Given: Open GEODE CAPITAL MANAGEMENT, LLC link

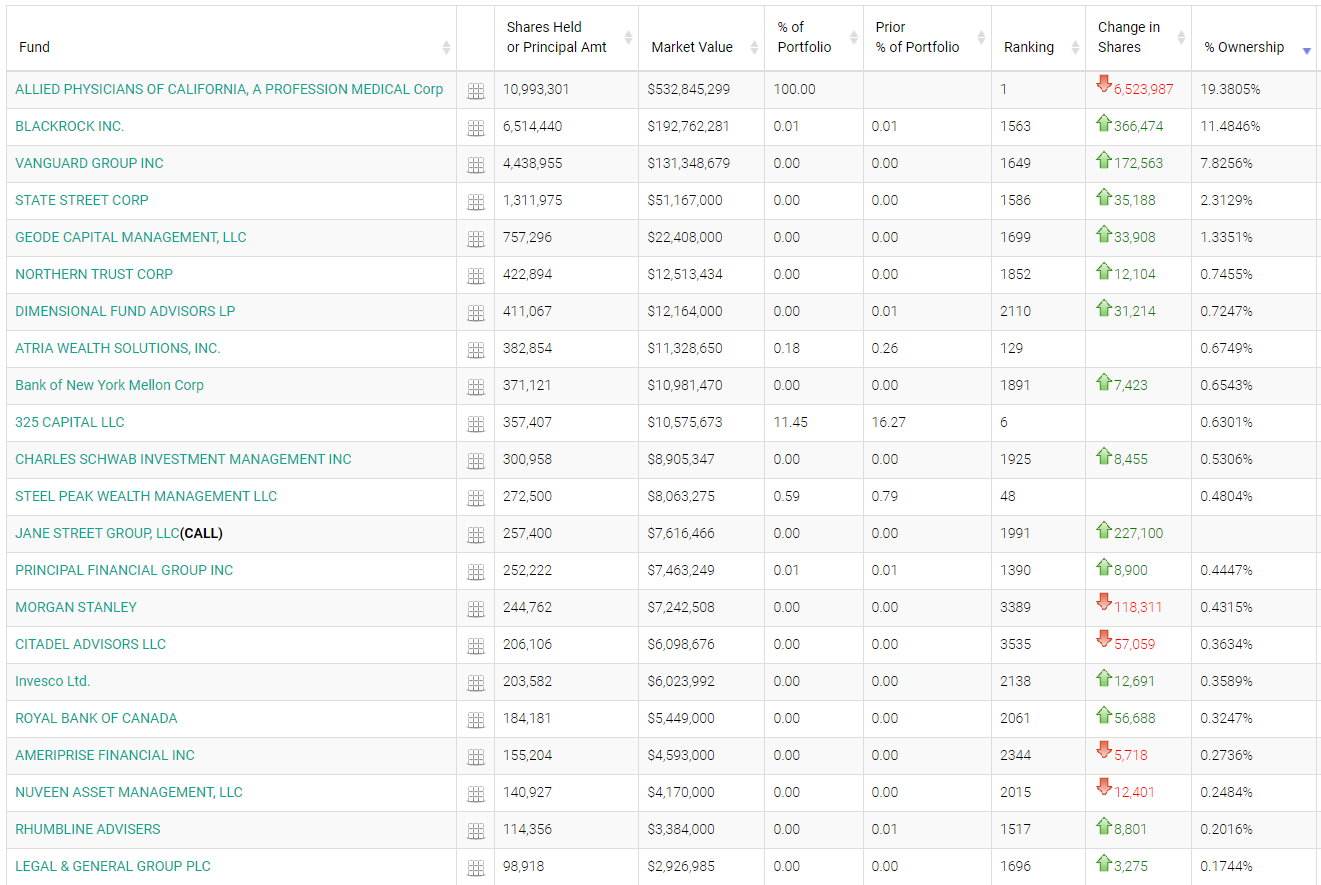Looking at the screenshot, I should coord(131,237).
